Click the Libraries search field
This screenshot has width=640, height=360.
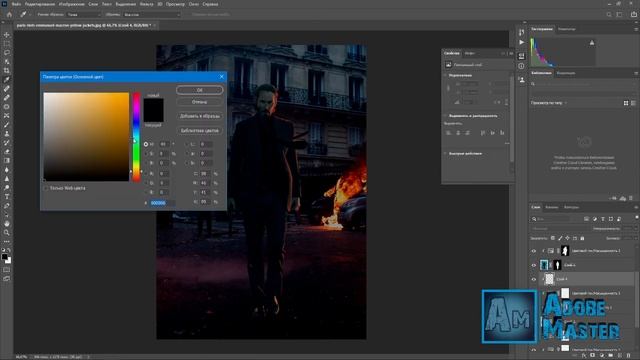(x=584, y=84)
